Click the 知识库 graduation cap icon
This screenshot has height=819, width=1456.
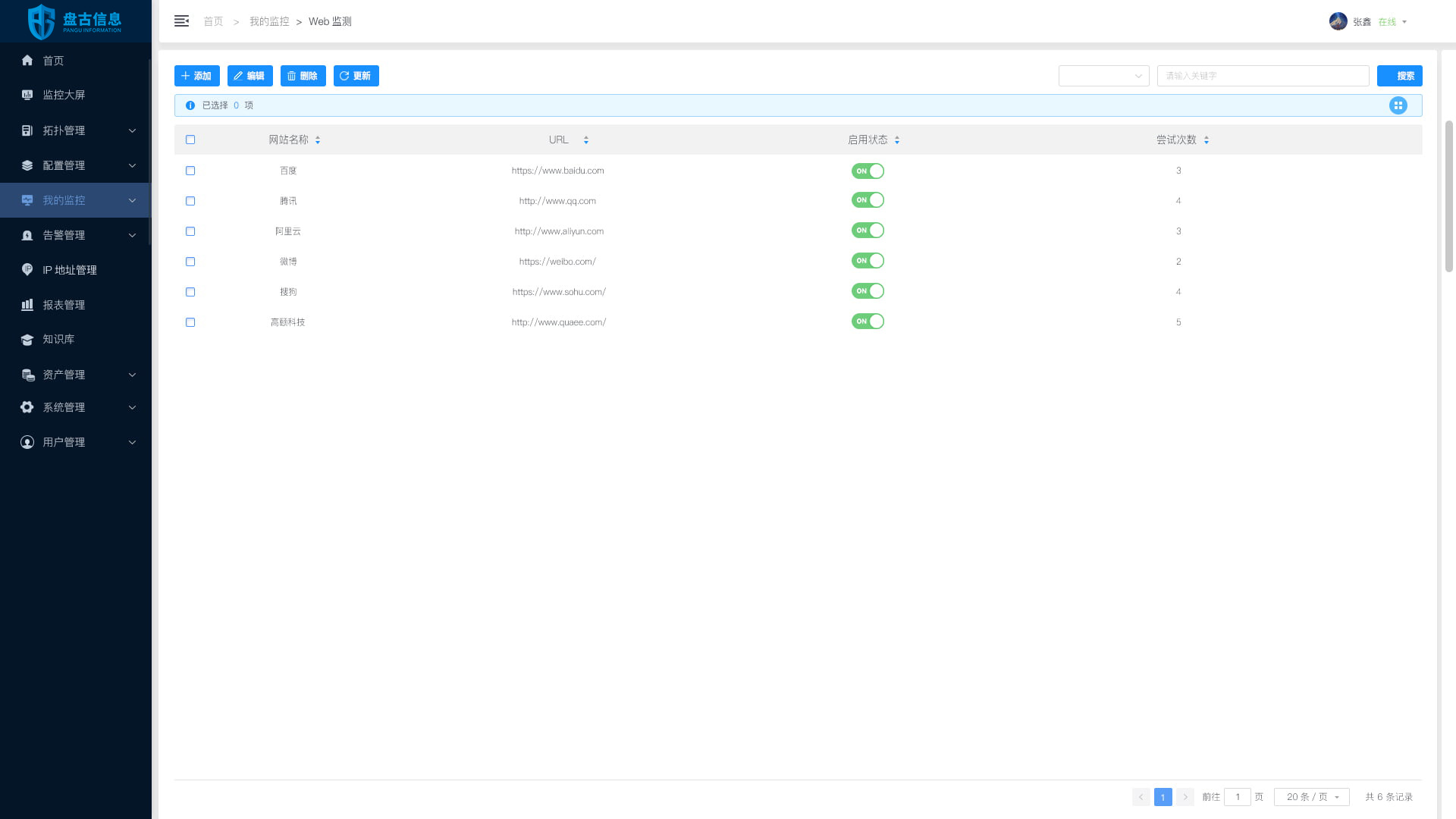(x=27, y=340)
